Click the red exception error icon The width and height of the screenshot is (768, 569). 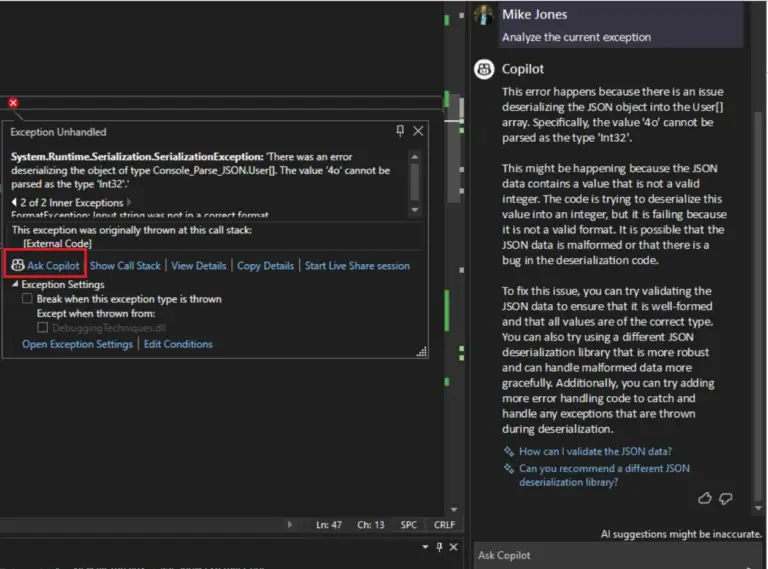click(x=13, y=102)
